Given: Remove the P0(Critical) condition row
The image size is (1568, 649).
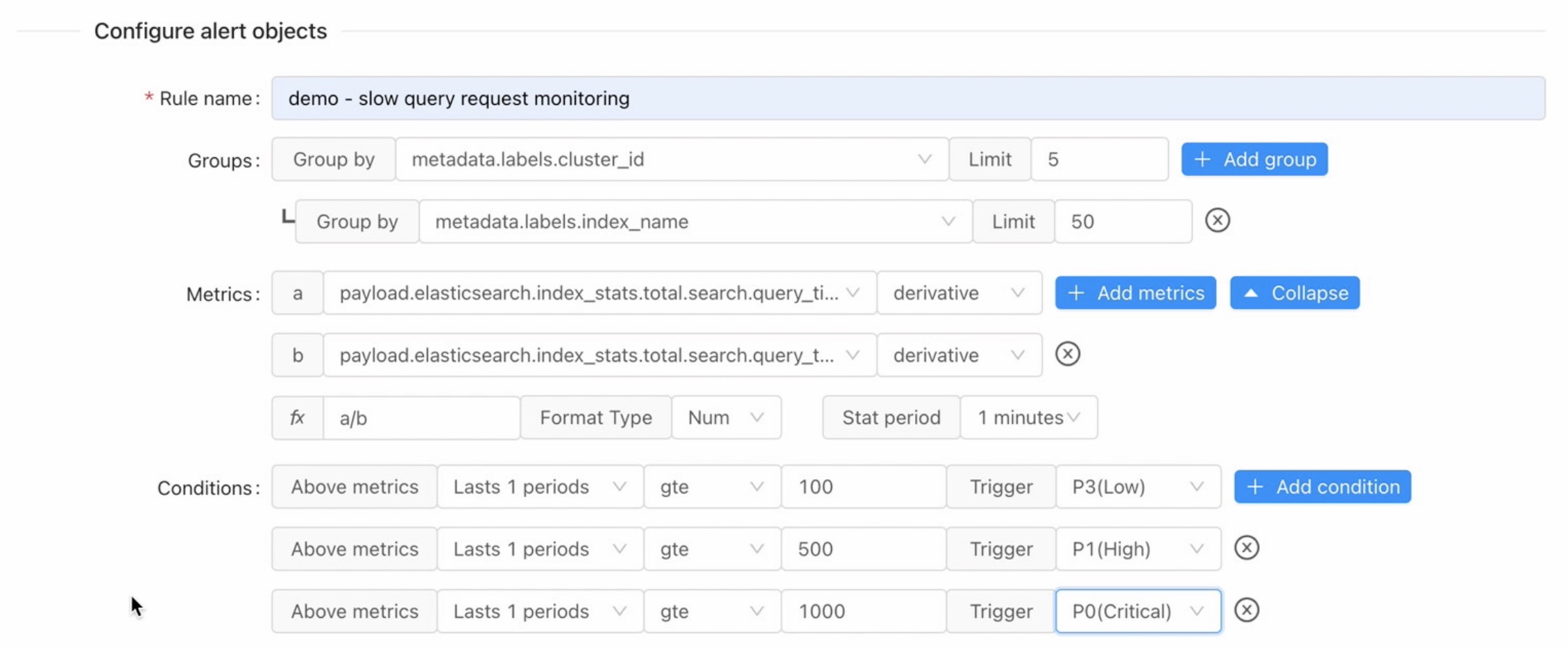Looking at the screenshot, I should click(1246, 610).
